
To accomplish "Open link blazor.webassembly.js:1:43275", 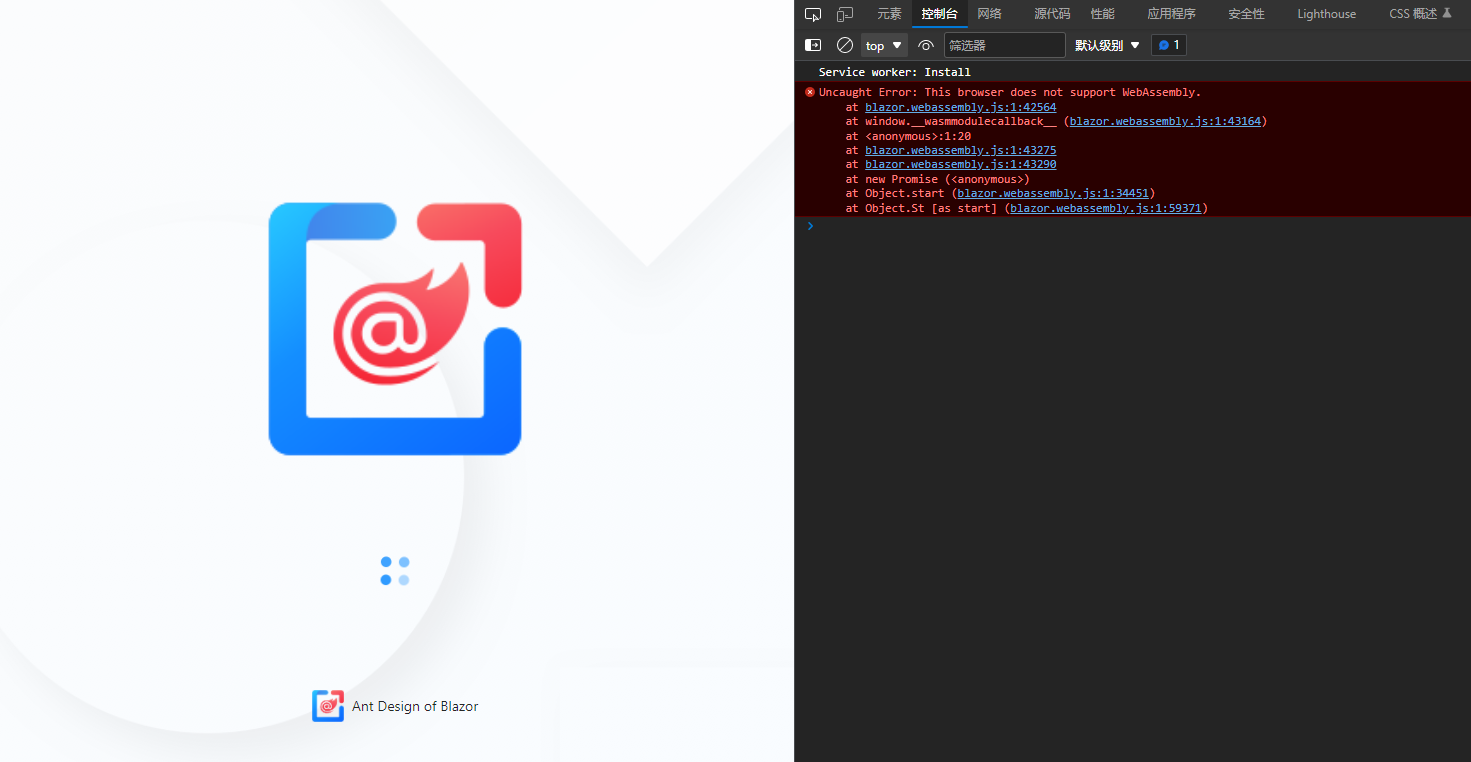I will 960,150.
